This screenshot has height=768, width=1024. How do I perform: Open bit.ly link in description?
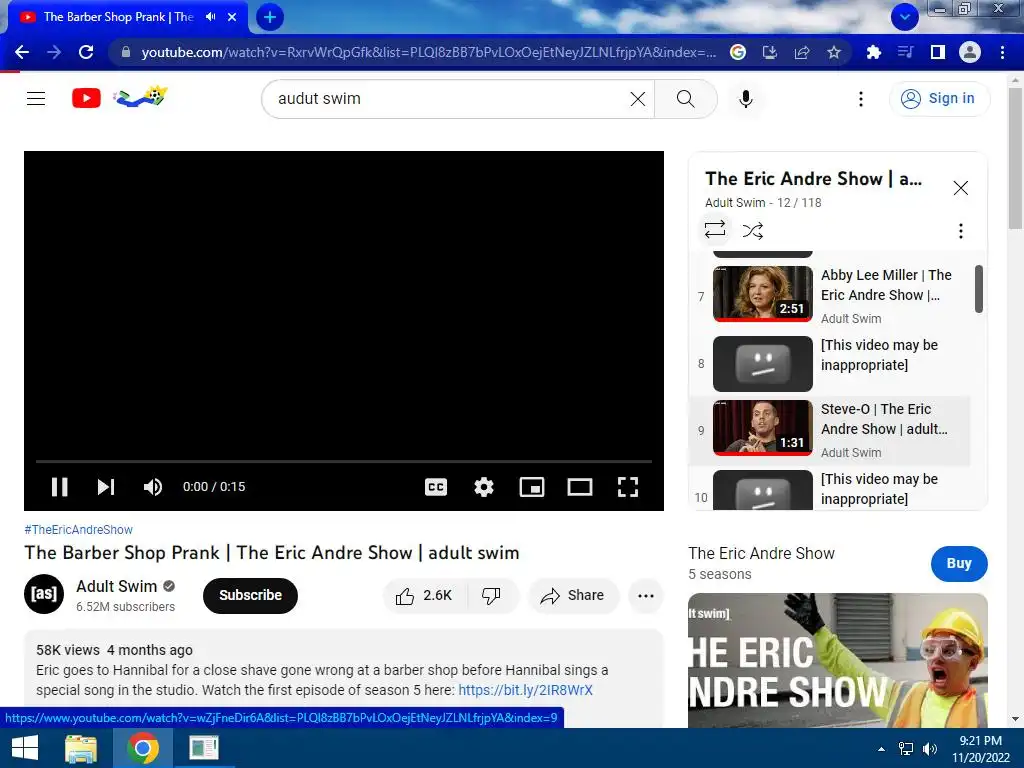pyautogui.click(x=525, y=690)
